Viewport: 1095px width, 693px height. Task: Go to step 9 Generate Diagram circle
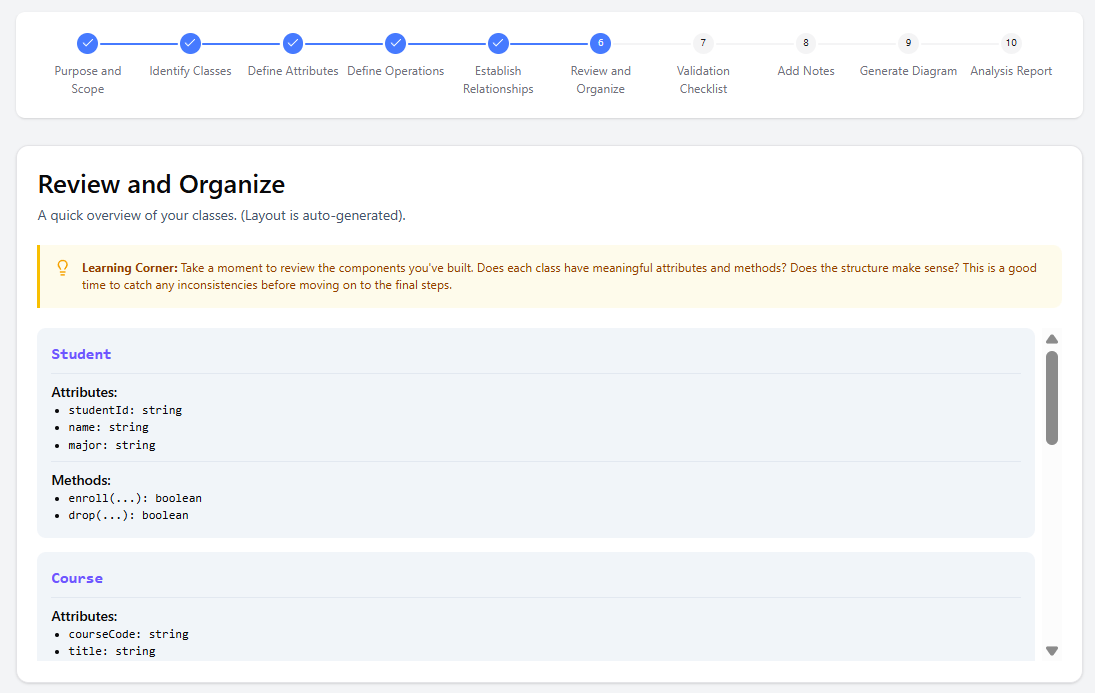point(908,43)
